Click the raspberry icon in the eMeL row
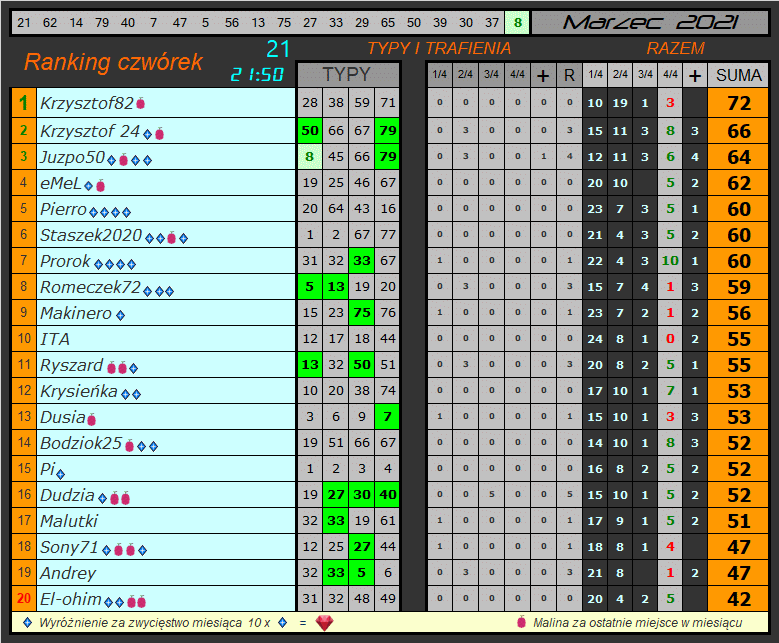The width and height of the screenshot is (779, 643). [x=100, y=186]
